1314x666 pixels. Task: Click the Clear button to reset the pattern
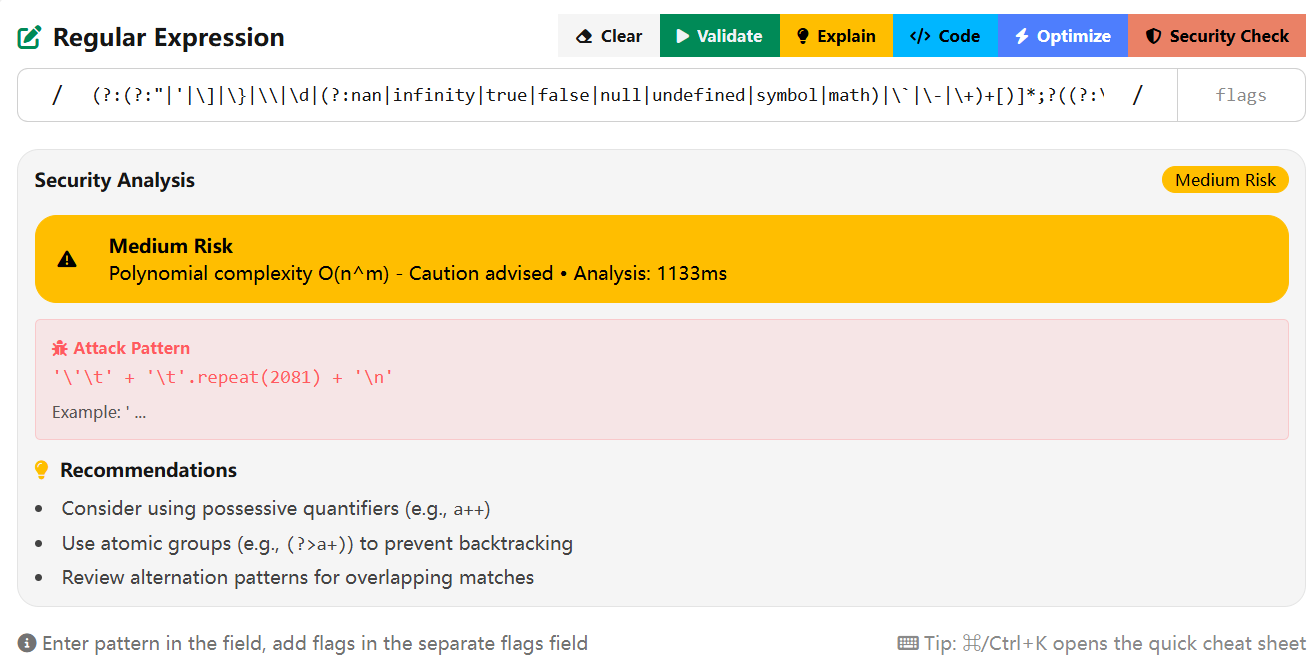point(608,35)
